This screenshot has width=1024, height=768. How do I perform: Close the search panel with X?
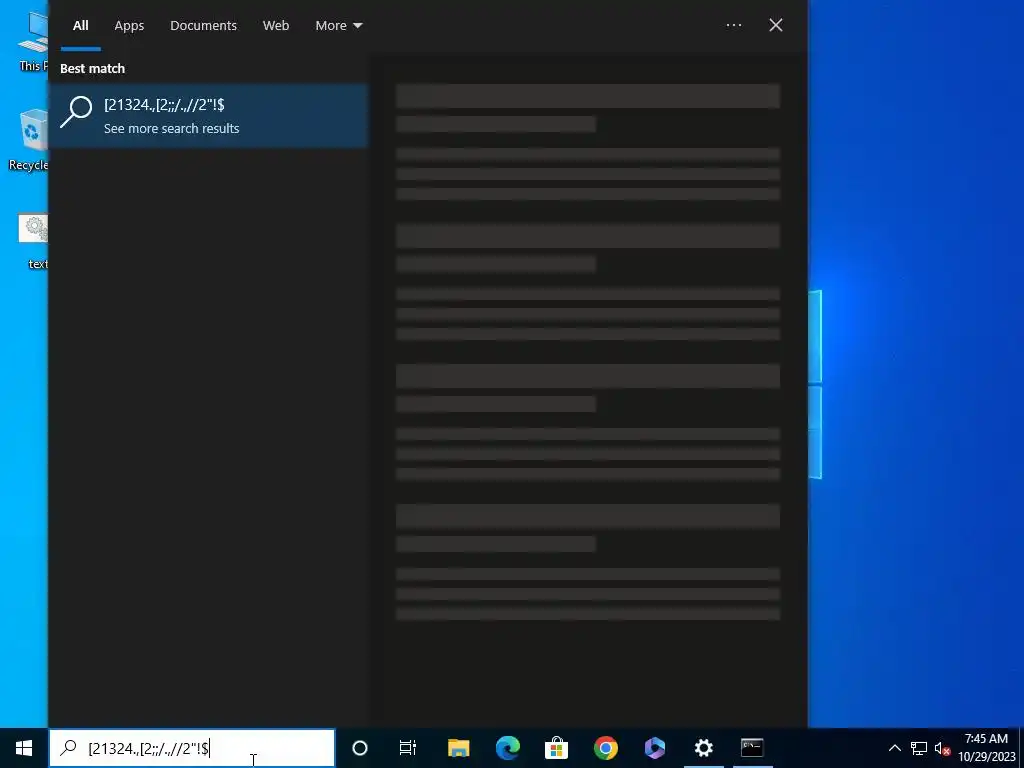click(775, 25)
